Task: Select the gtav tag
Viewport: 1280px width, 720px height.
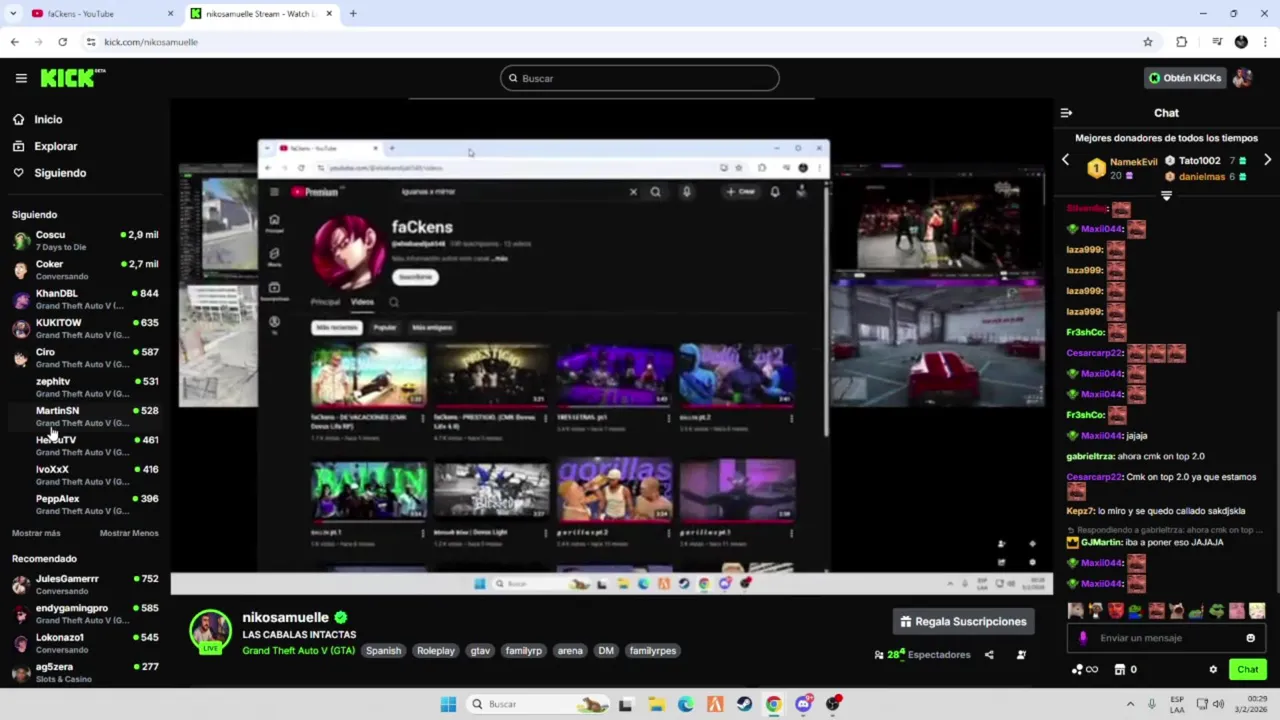Action: click(x=480, y=651)
